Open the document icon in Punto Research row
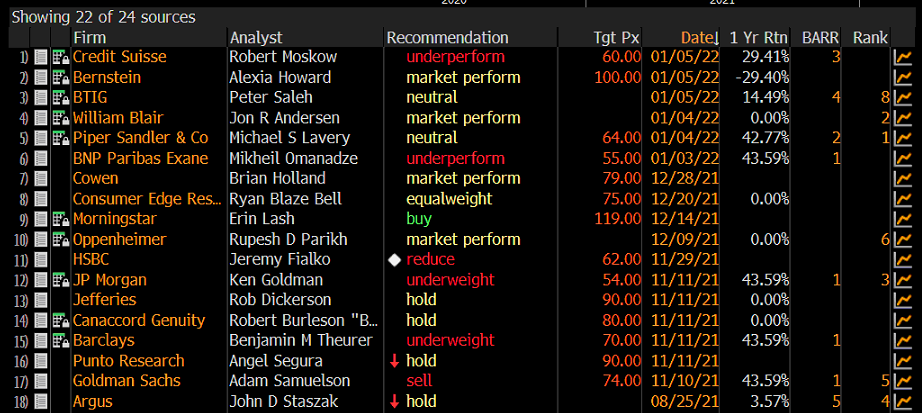The width and height of the screenshot is (922, 413). 41,361
